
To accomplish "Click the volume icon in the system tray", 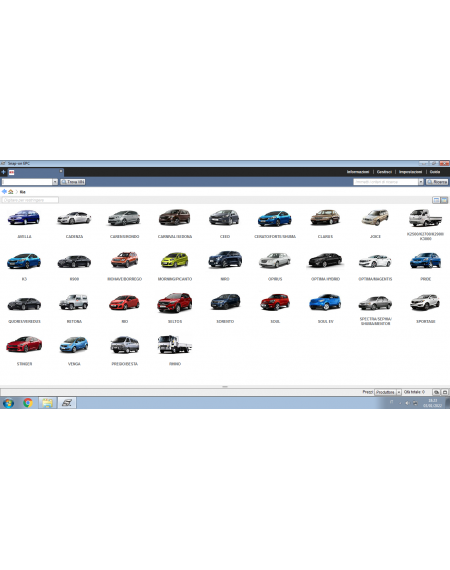I will click(x=407, y=403).
